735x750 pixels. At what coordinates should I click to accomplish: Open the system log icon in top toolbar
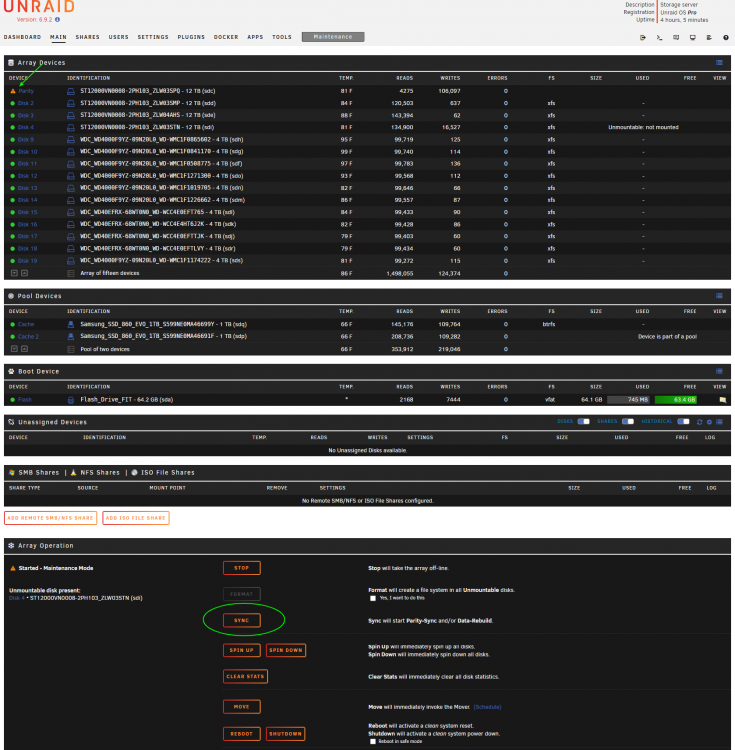(x=709, y=37)
